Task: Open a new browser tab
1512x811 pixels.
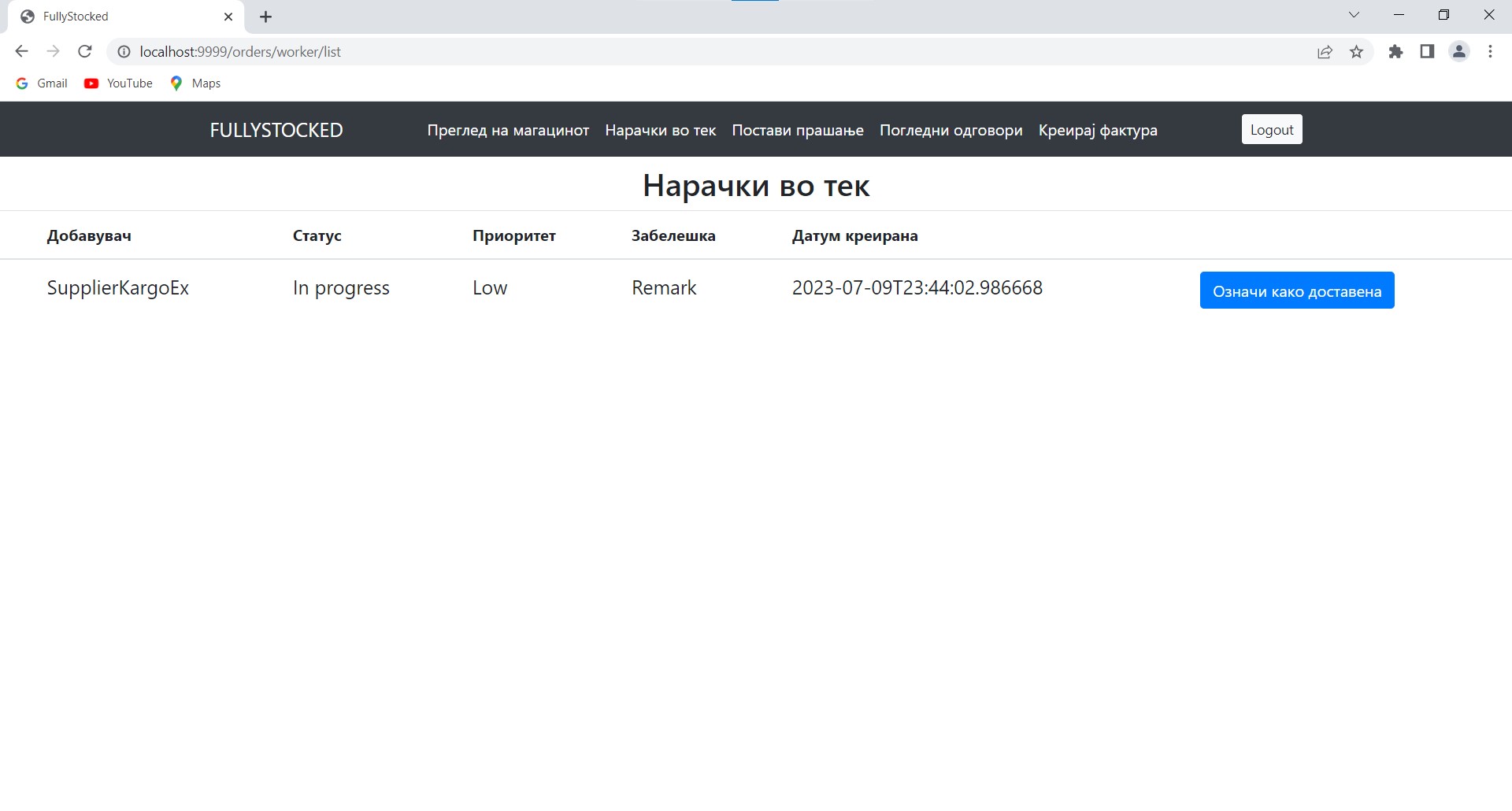Action: pyautogui.click(x=266, y=17)
